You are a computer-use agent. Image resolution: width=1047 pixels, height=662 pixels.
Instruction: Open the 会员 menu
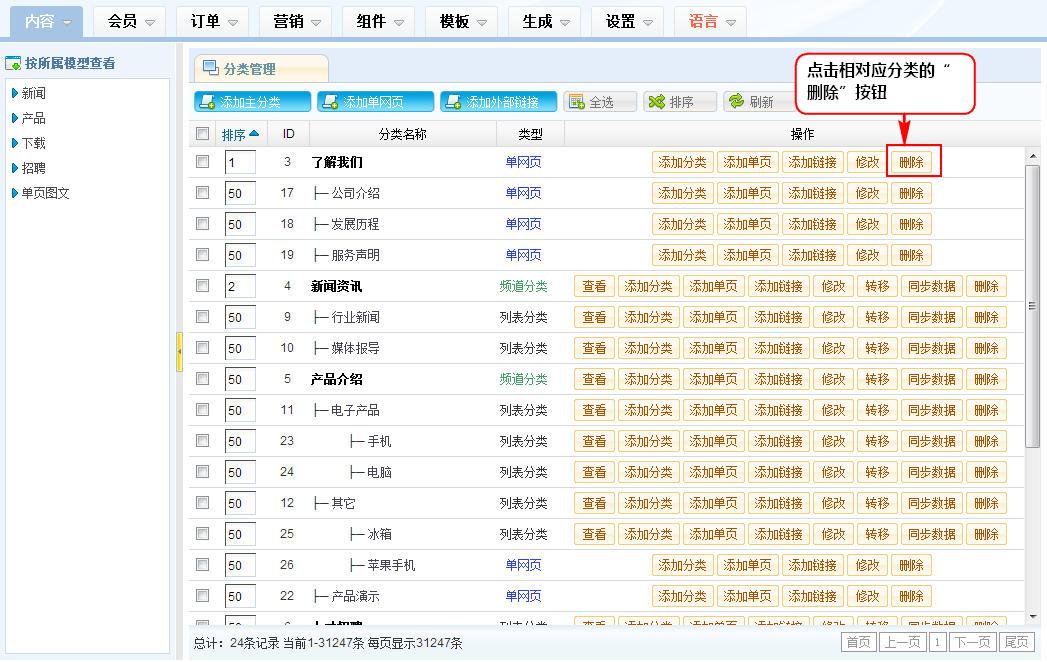pyautogui.click(x=131, y=21)
